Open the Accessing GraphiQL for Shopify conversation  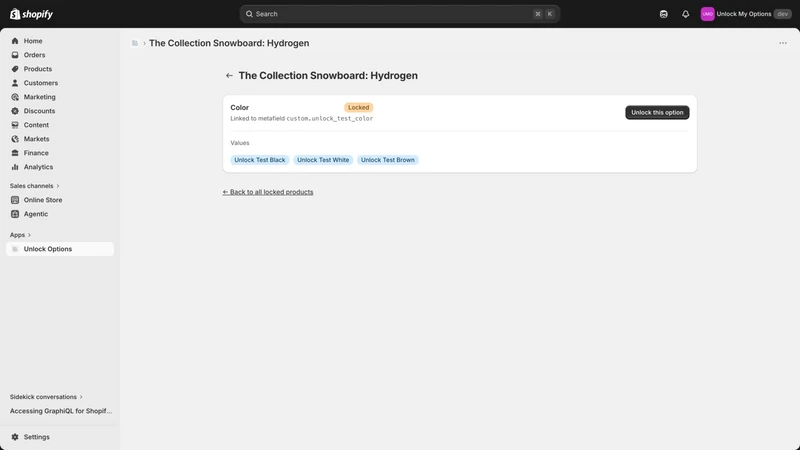[61, 411]
